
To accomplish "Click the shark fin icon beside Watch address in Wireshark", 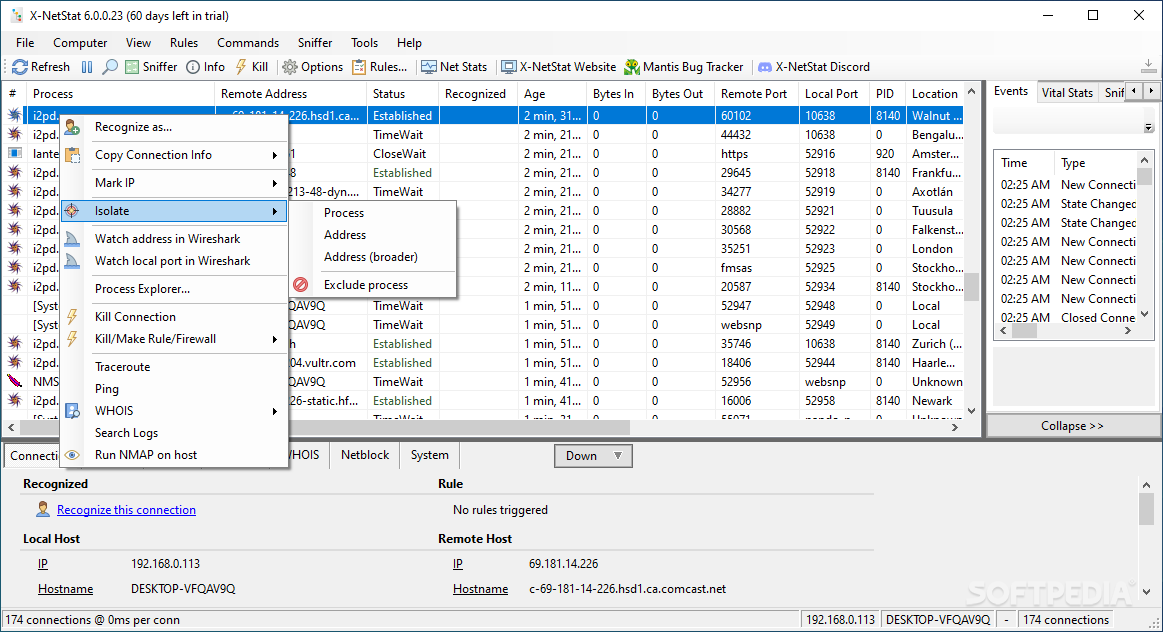I will pyautogui.click(x=72, y=239).
